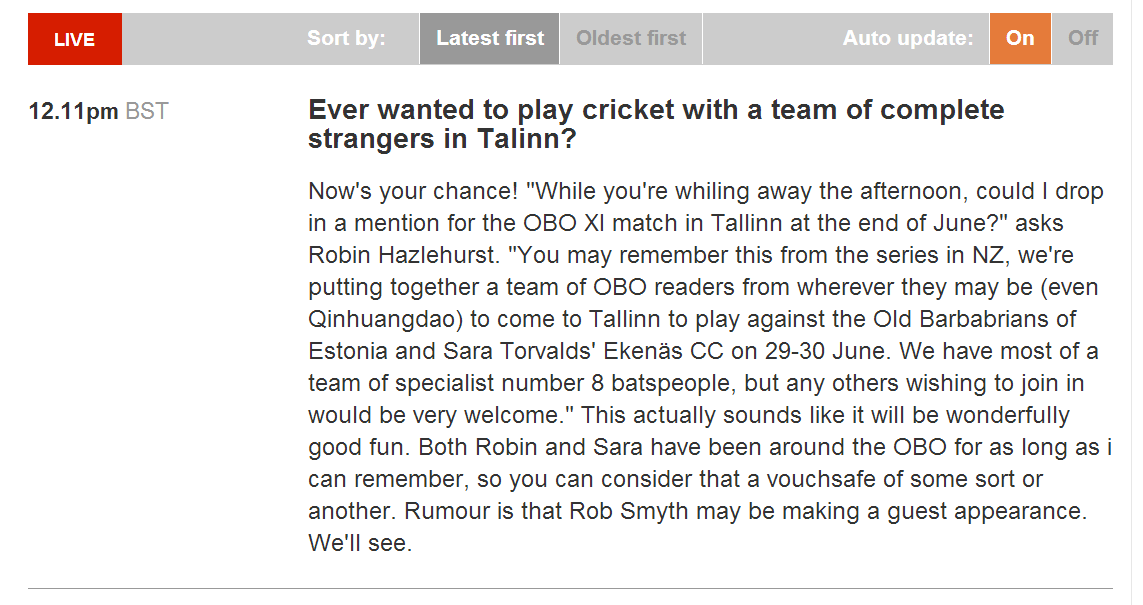The height and width of the screenshot is (605, 1143).
Task: Click the divider line below the post
Action: coord(570,588)
